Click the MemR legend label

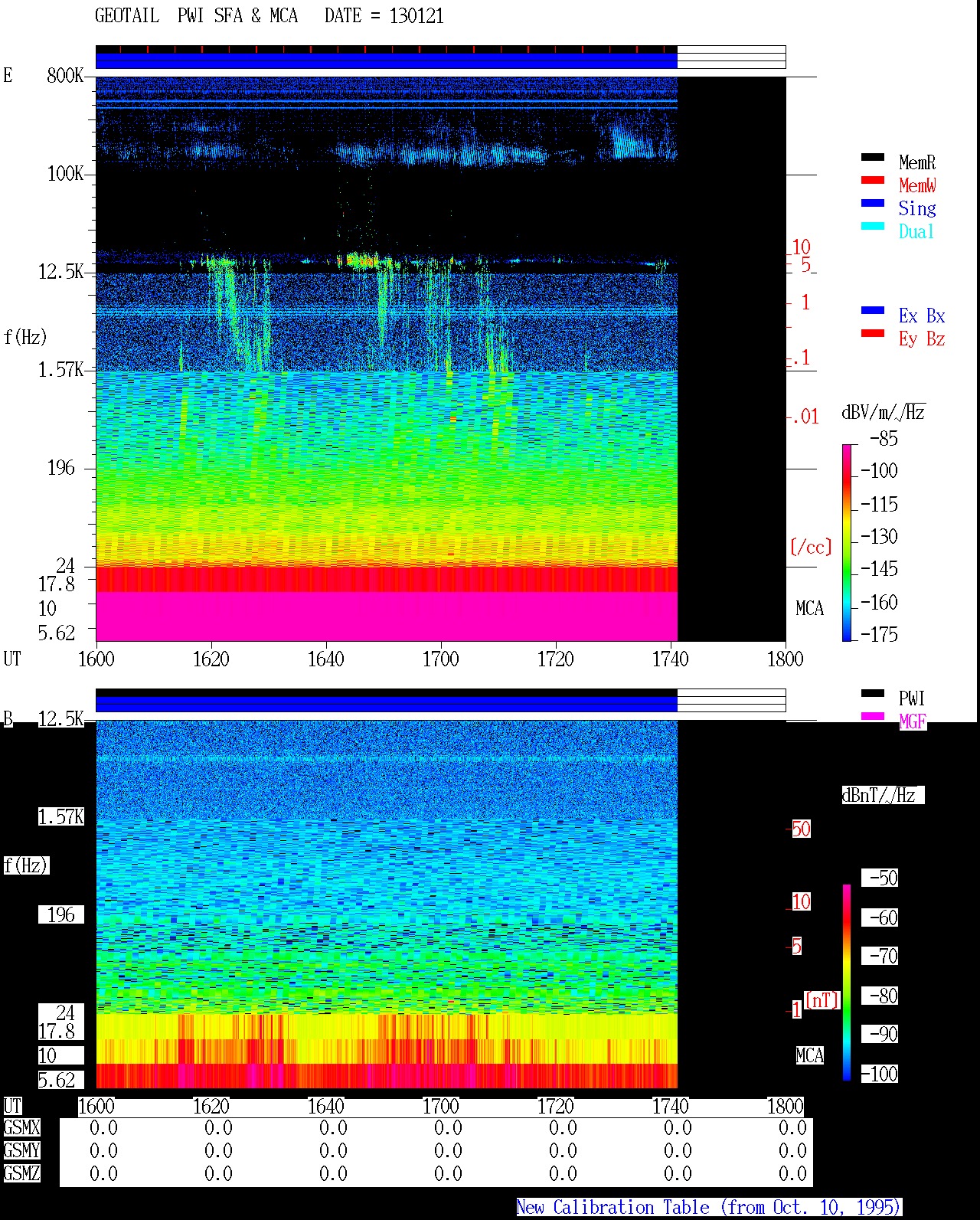click(x=917, y=162)
